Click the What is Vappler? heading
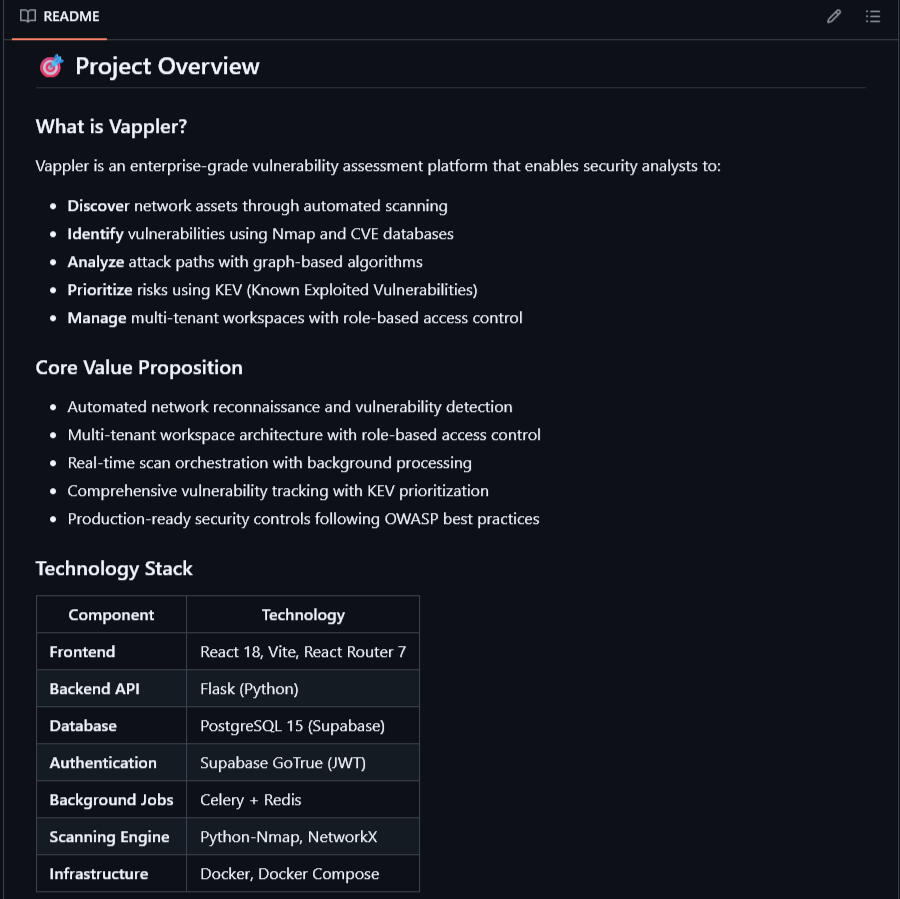Viewport: 900px width, 899px height. pos(111,127)
